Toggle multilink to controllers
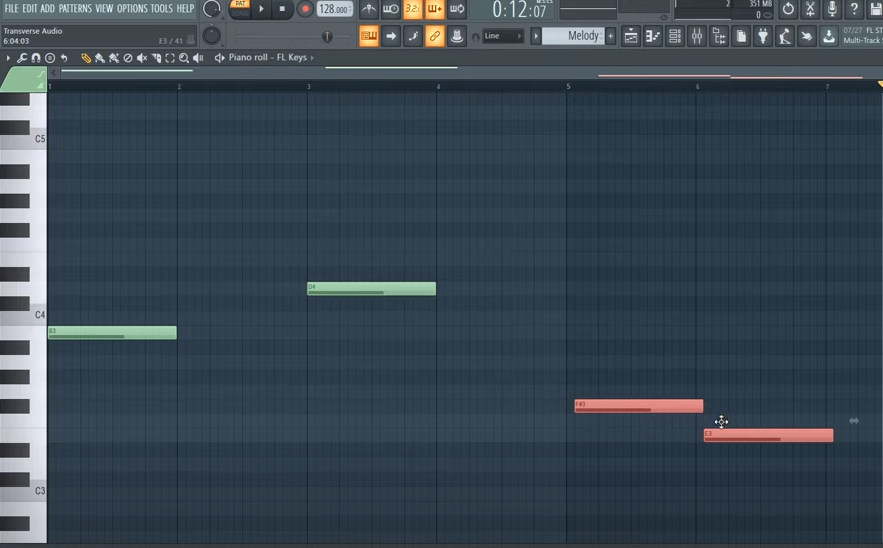 tap(435, 36)
